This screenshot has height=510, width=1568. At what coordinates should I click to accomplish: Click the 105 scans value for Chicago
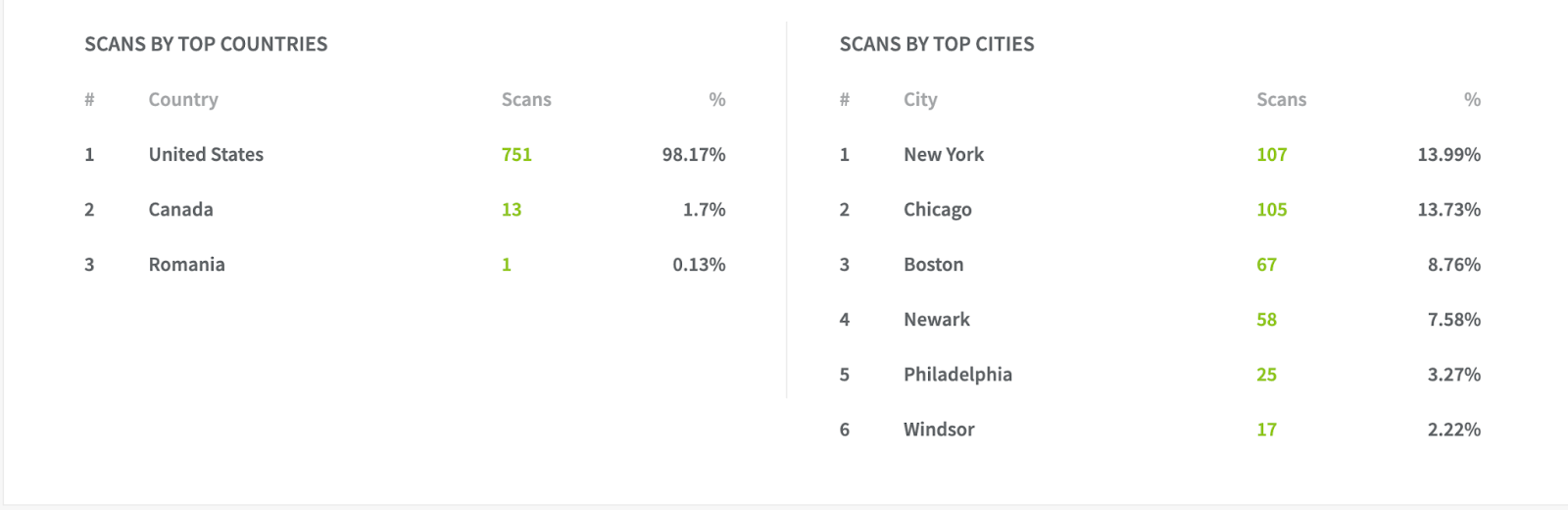point(1272,209)
